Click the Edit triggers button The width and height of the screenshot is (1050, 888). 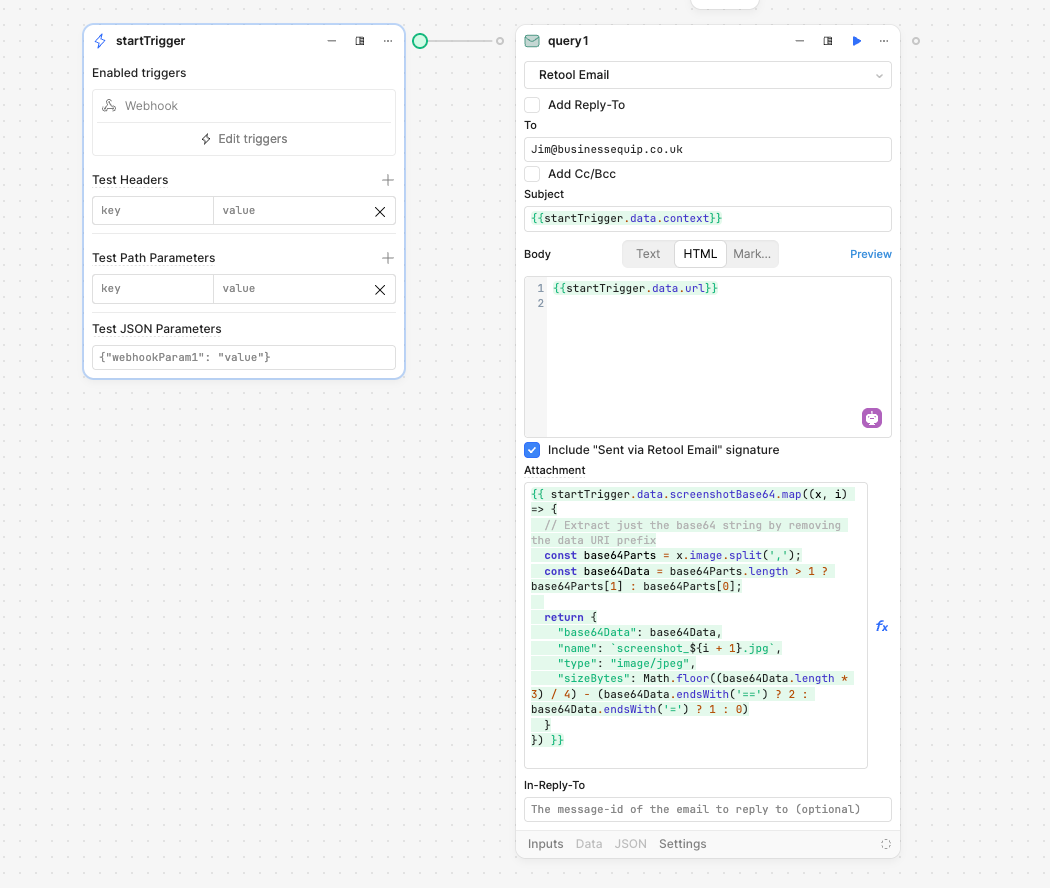click(244, 139)
